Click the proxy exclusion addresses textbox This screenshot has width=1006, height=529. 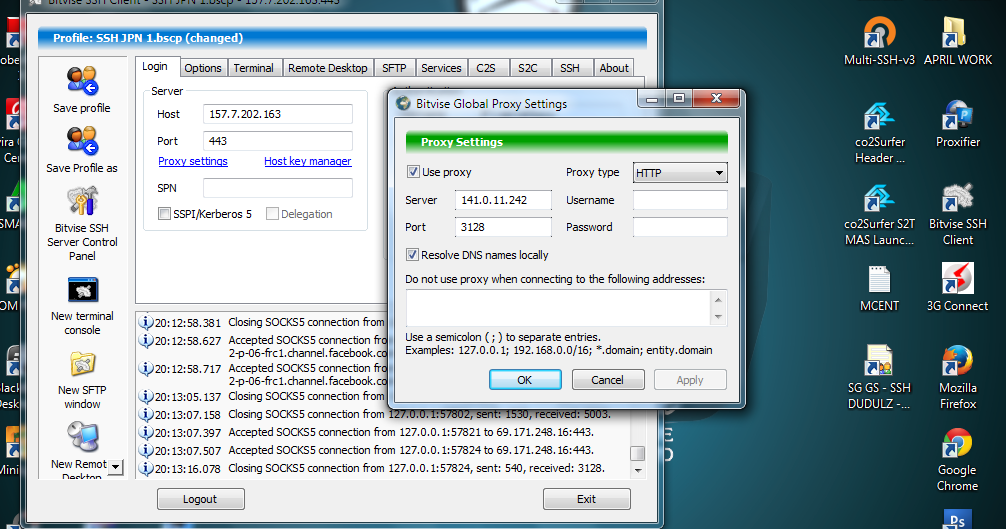pos(558,308)
